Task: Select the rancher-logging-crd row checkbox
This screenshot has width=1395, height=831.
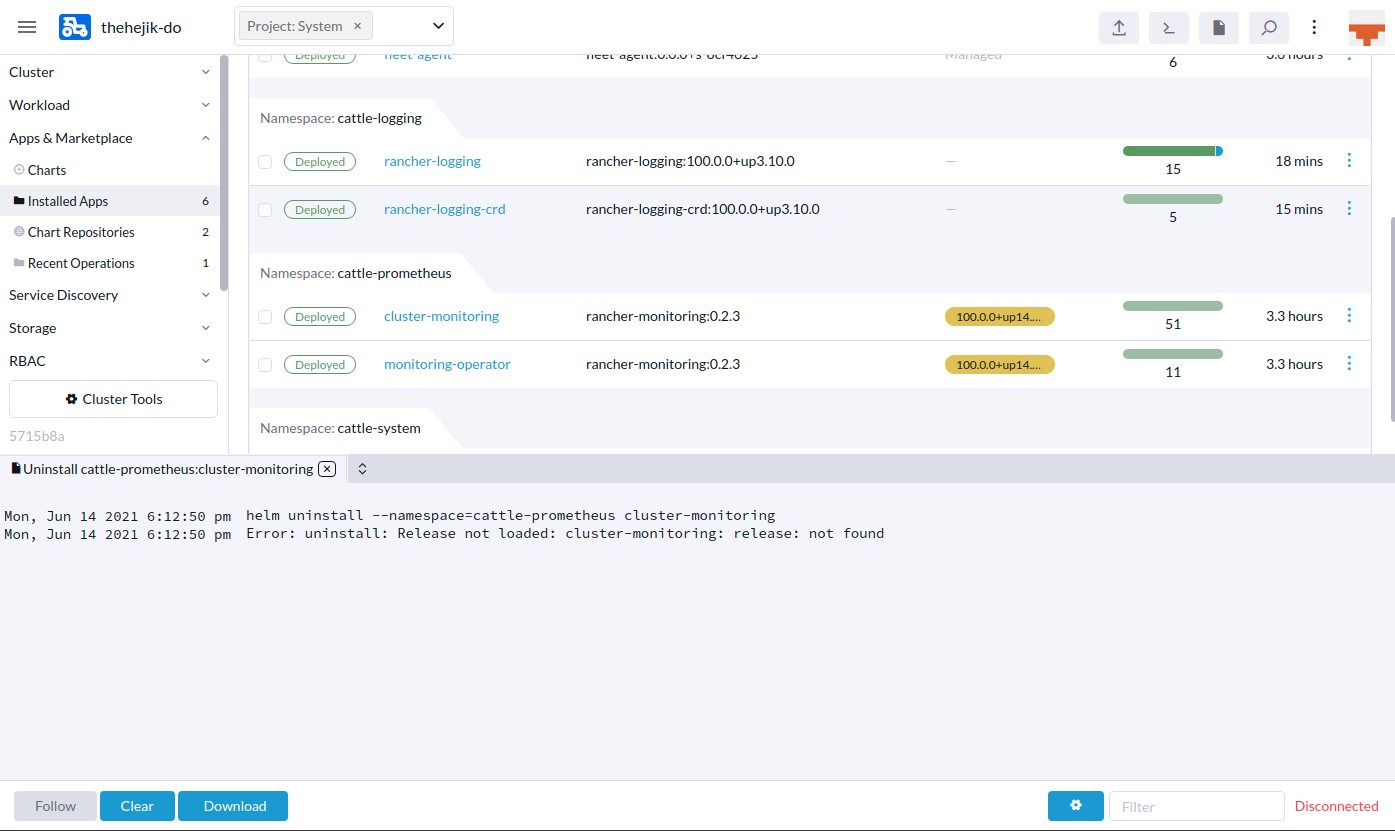Action: [x=265, y=210]
